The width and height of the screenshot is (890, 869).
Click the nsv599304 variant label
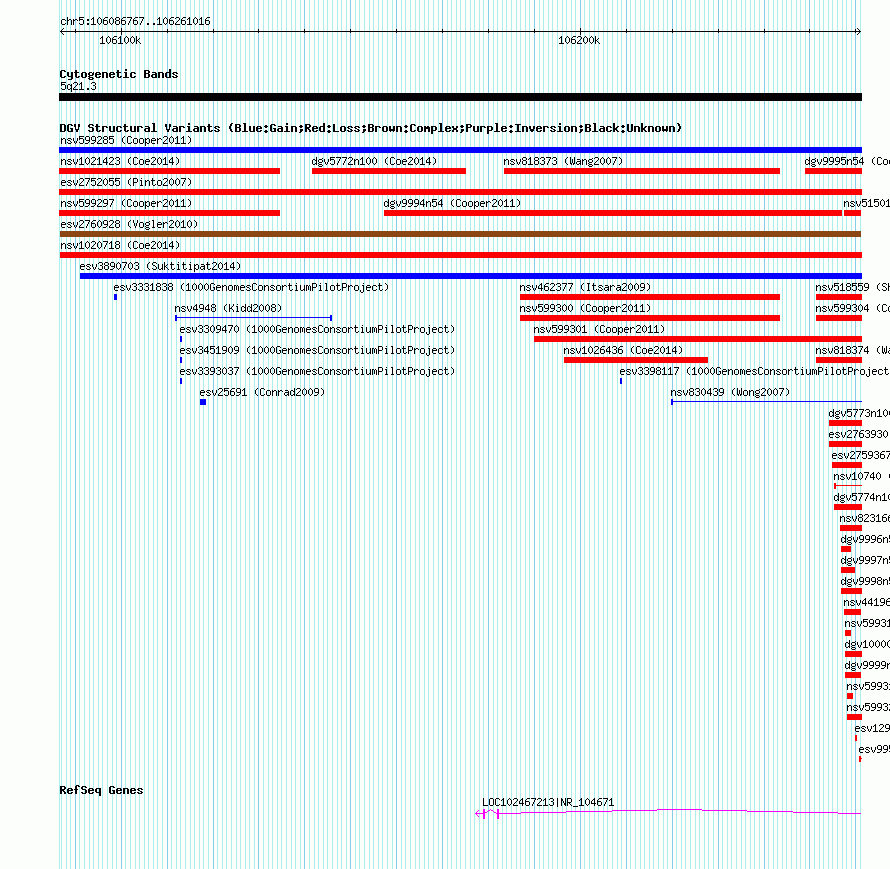click(x=853, y=308)
